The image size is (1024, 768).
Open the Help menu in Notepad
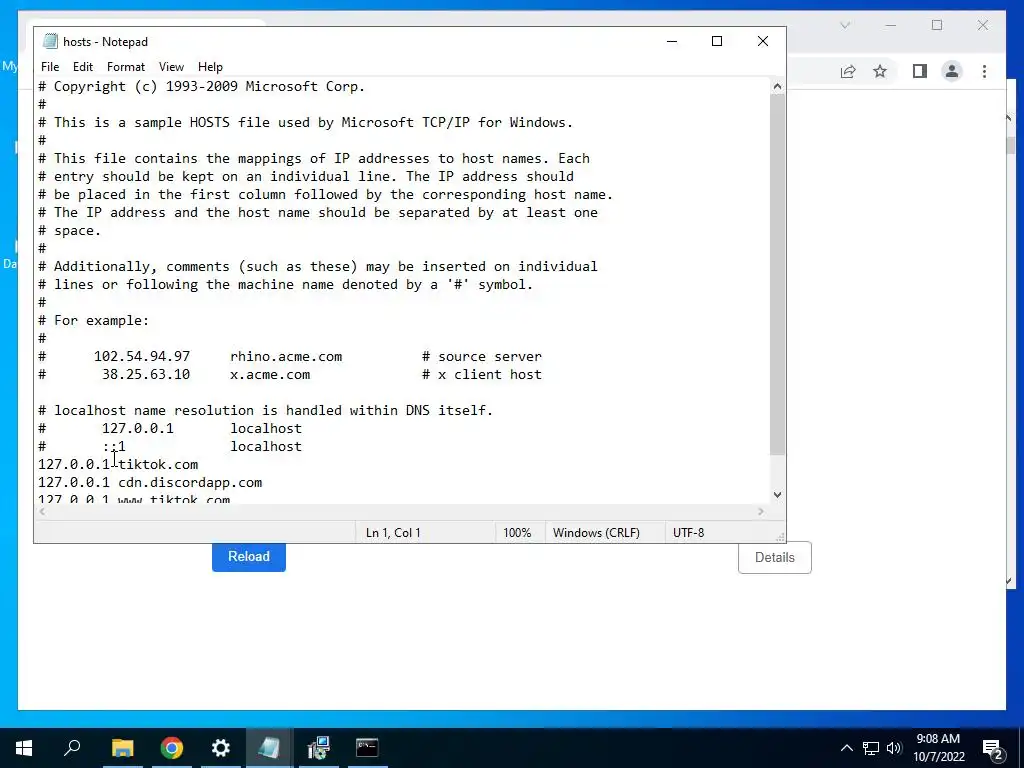(210, 67)
